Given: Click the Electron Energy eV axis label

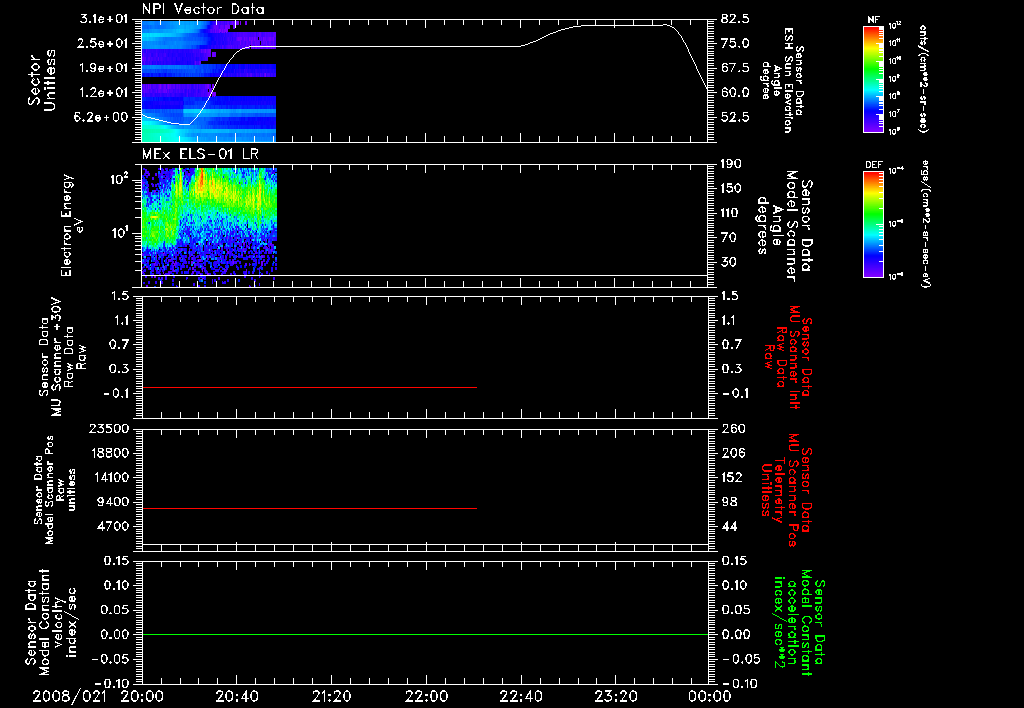Looking at the screenshot, I should click(73, 225).
